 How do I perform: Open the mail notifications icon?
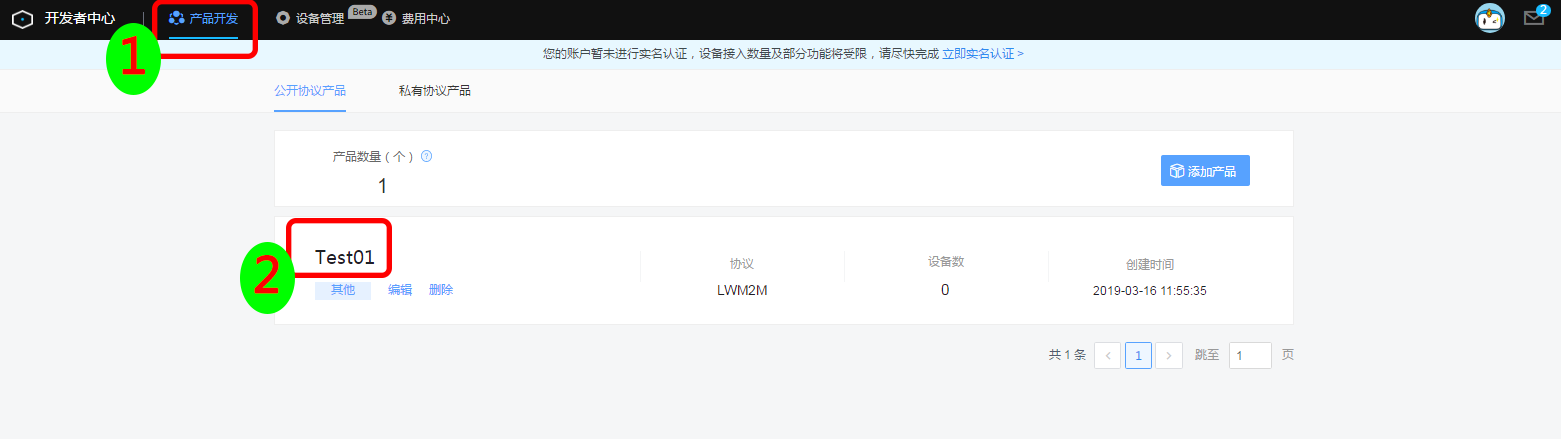(x=1534, y=18)
